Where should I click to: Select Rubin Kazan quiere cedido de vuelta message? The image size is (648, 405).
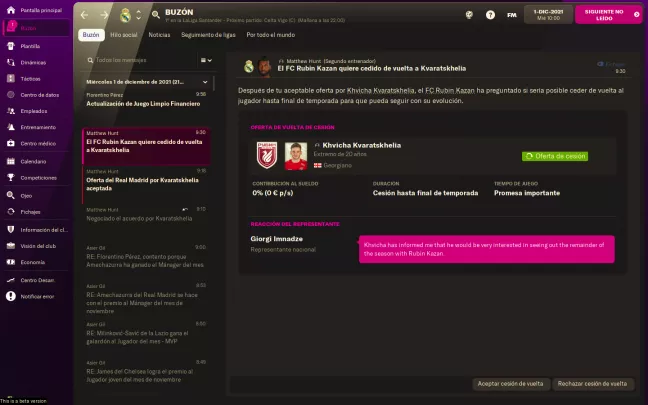(146, 146)
